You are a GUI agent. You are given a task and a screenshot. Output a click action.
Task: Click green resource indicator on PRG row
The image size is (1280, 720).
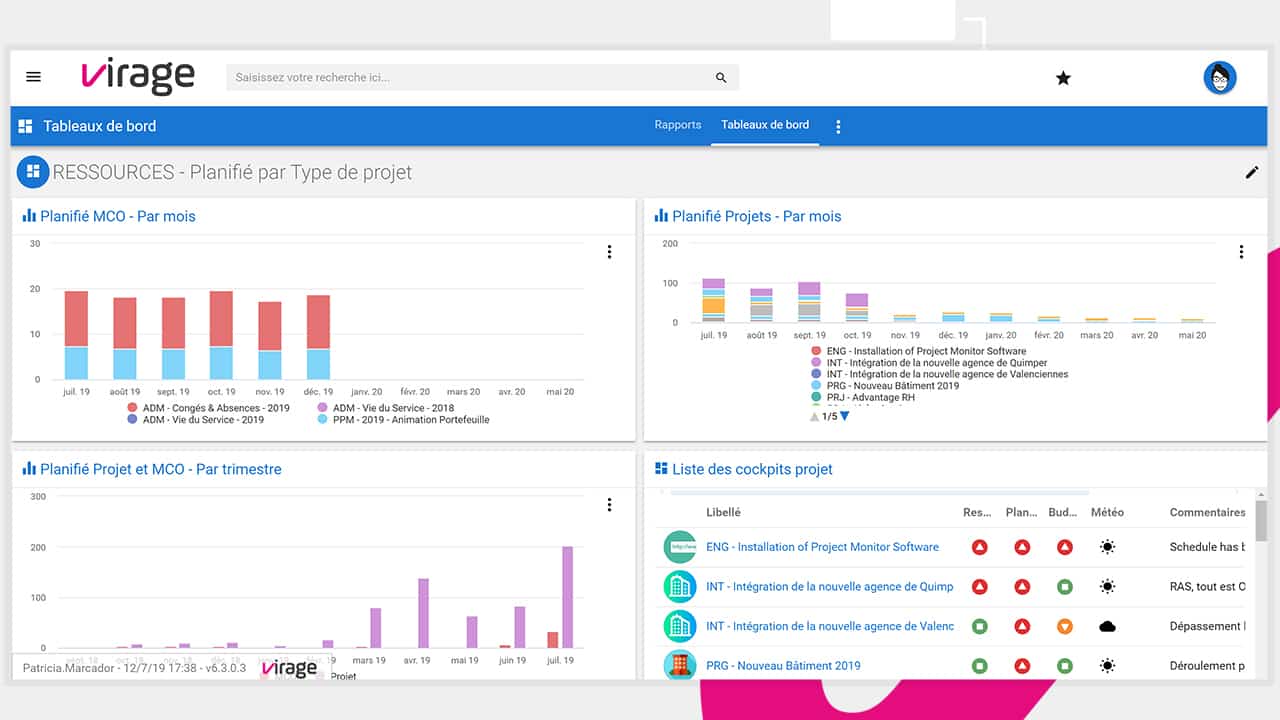coord(980,665)
